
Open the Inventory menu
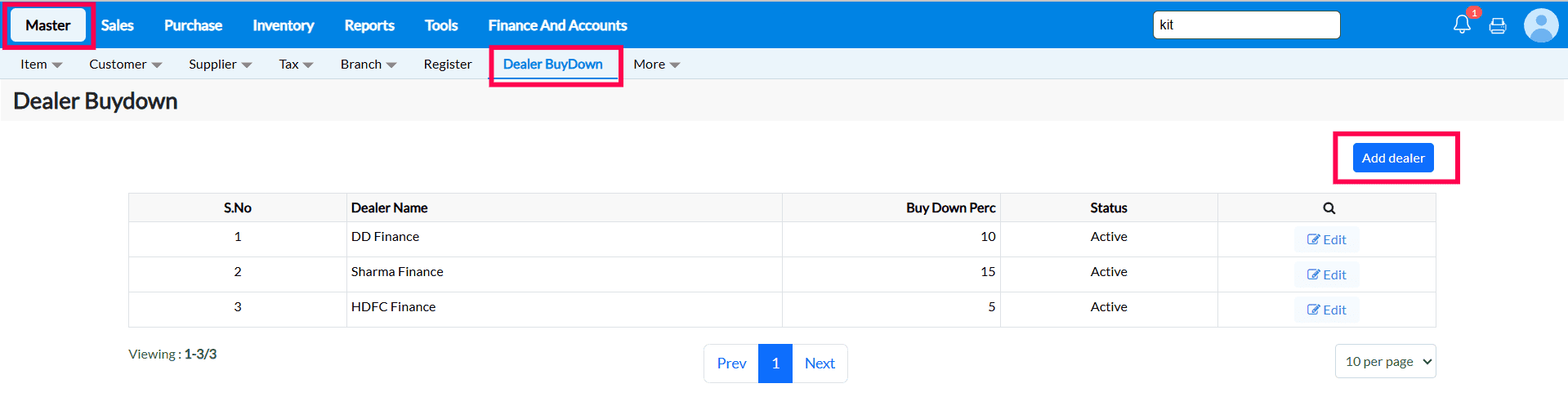point(283,25)
